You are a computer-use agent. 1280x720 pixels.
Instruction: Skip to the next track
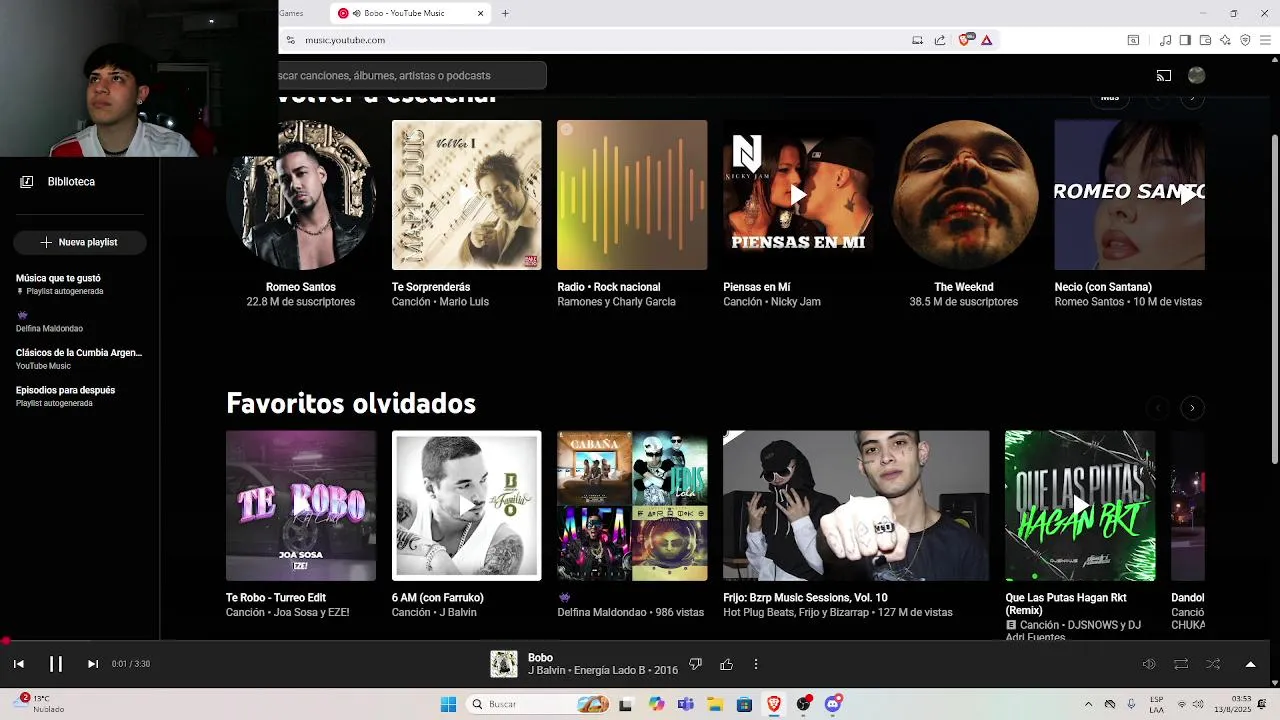tap(93, 664)
